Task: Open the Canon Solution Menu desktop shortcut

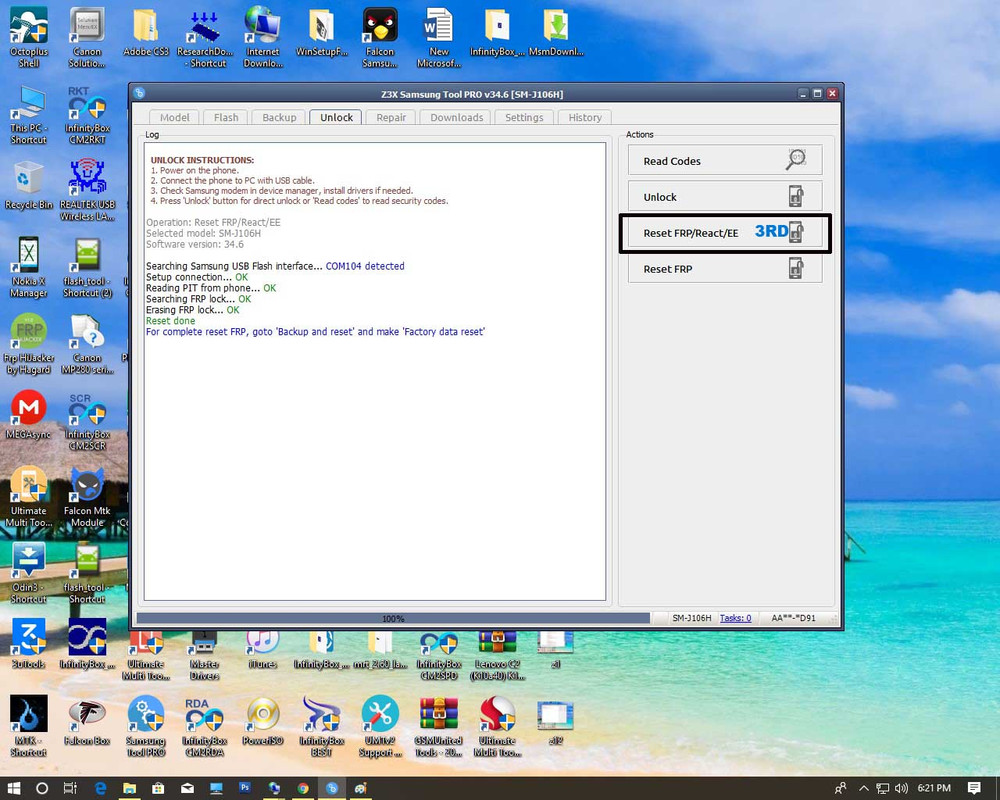Action: coord(87,37)
